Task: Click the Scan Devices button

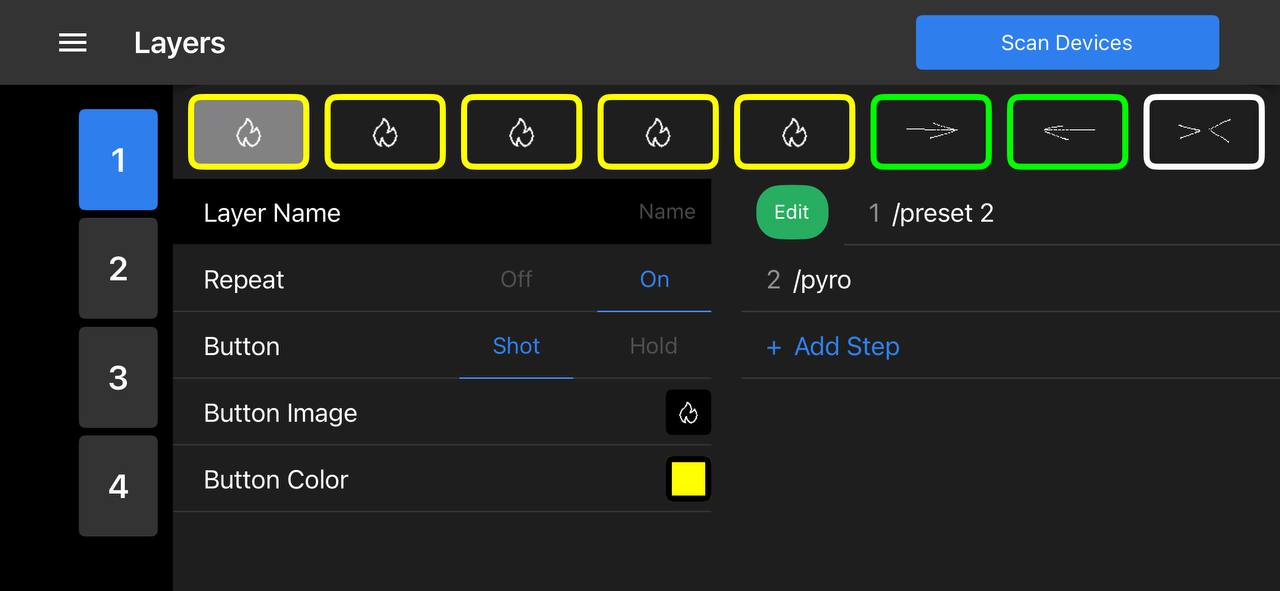Action: point(1067,43)
